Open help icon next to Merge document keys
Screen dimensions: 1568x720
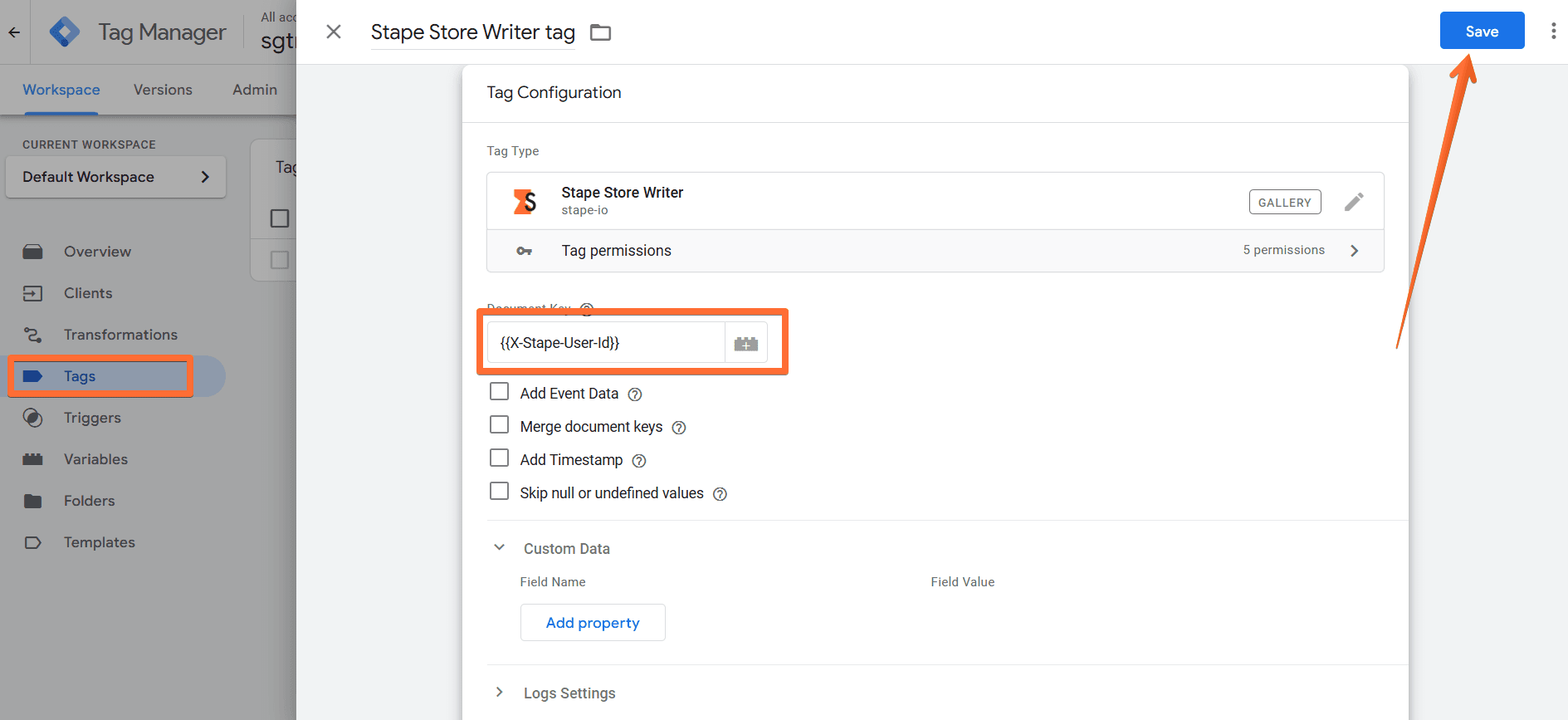(x=679, y=428)
